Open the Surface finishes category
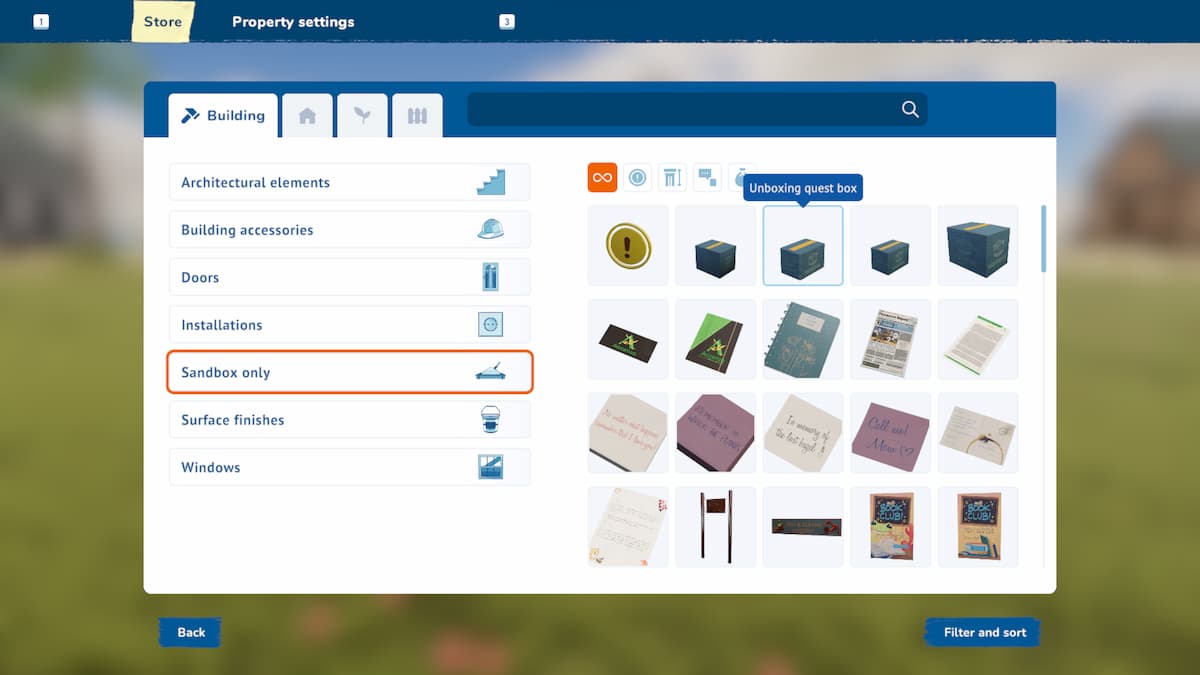1200x675 pixels. (349, 420)
